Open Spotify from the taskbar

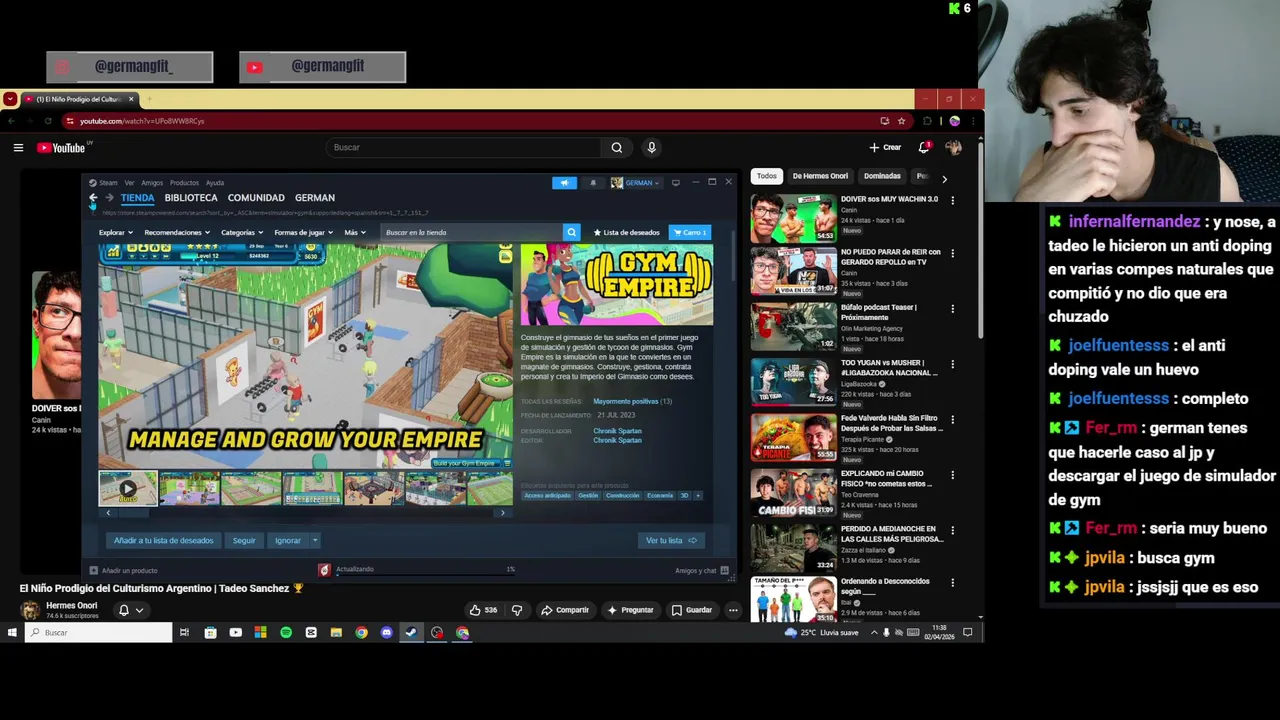point(286,632)
